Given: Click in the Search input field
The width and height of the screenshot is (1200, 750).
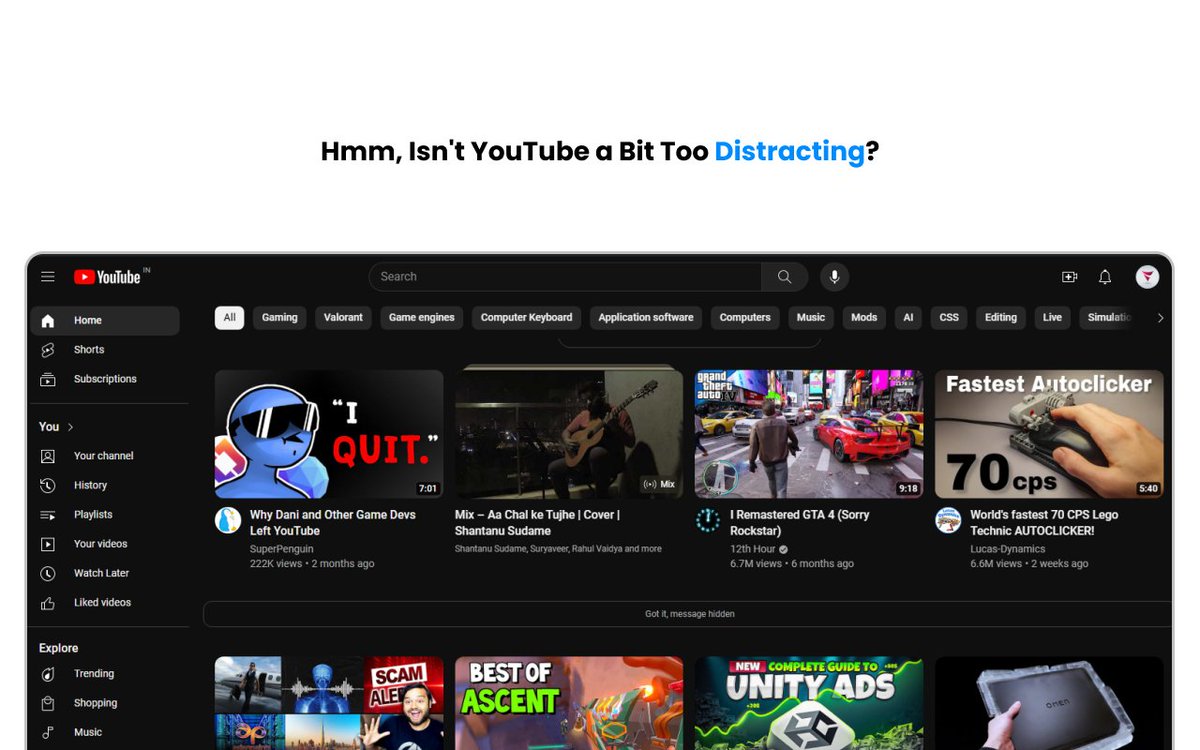Looking at the screenshot, I should click(565, 277).
